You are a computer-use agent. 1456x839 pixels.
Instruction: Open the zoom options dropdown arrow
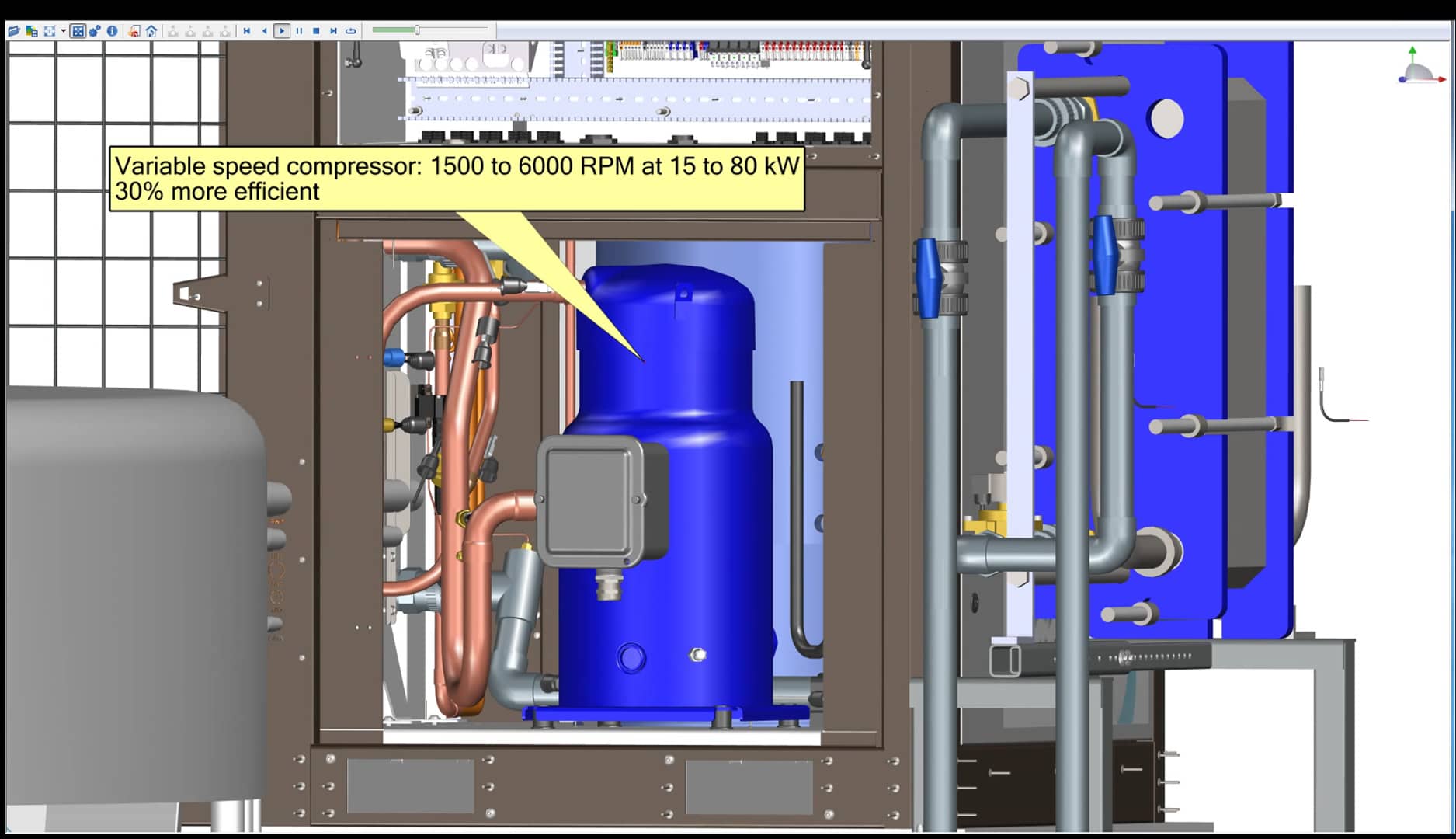[63, 31]
